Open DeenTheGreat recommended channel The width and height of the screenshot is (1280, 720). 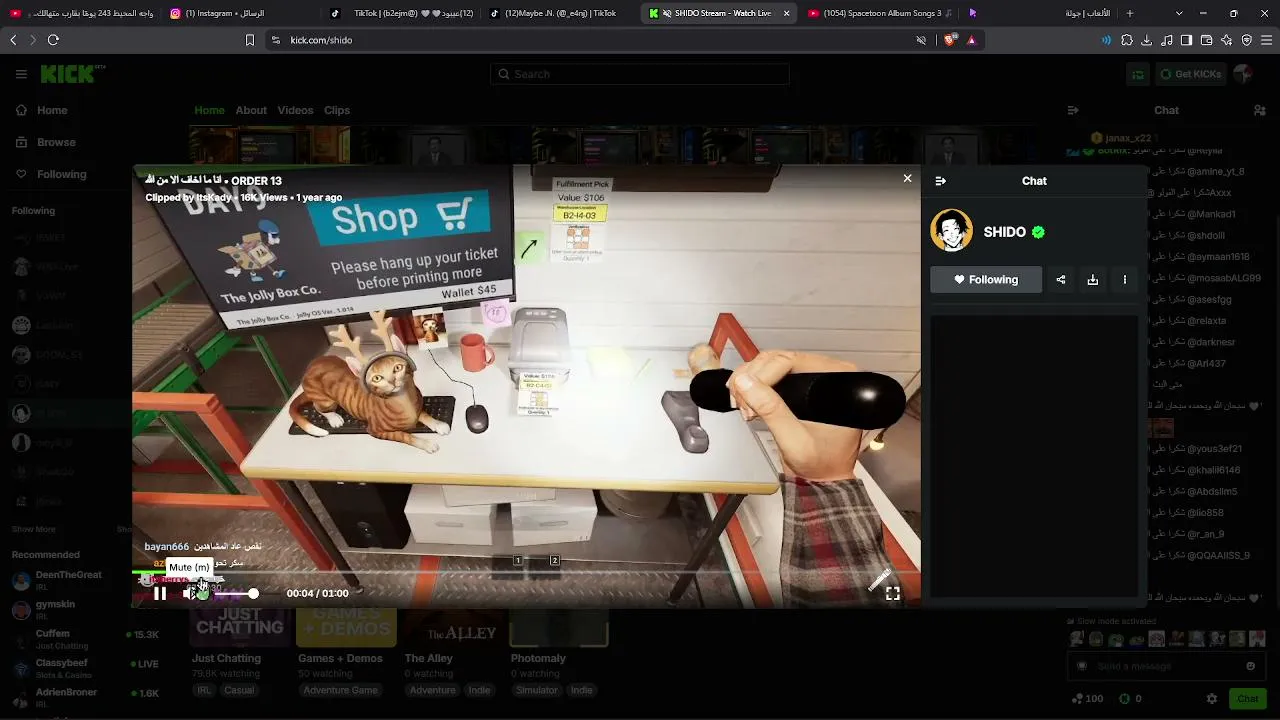click(x=66, y=579)
